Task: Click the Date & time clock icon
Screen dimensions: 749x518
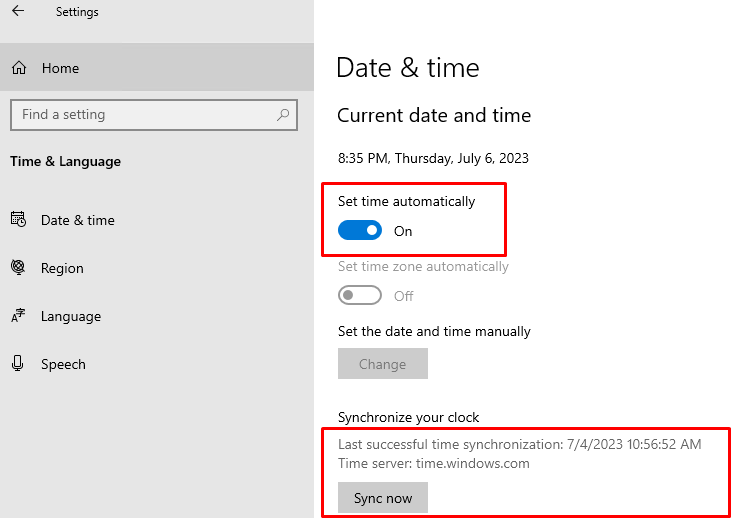Action: pyautogui.click(x=18, y=220)
